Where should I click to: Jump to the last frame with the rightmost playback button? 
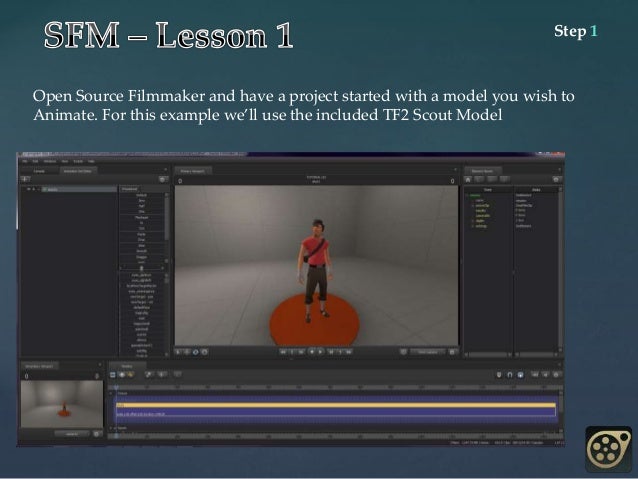click(349, 352)
